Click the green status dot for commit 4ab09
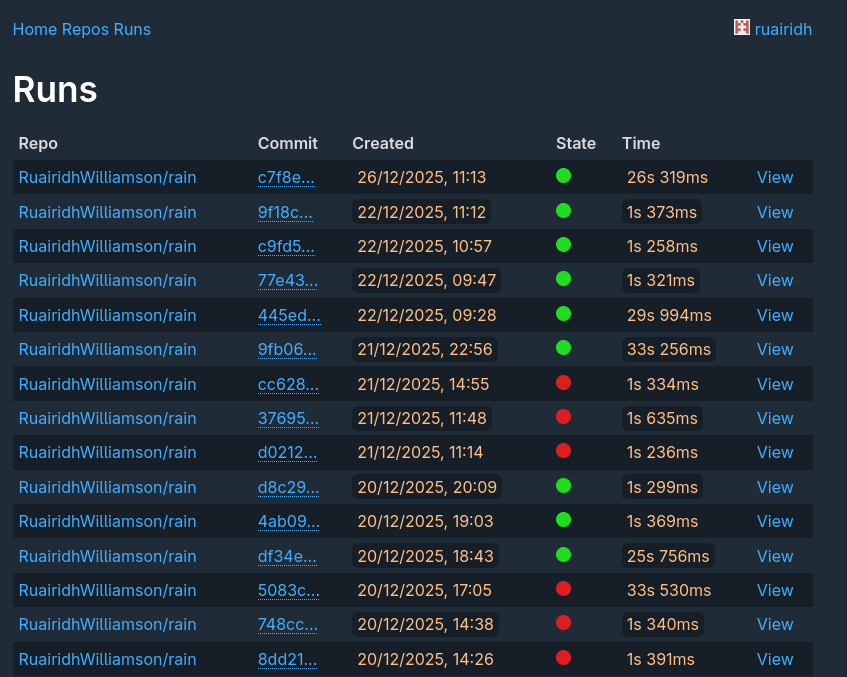This screenshot has height=677, width=847. coord(563,519)
